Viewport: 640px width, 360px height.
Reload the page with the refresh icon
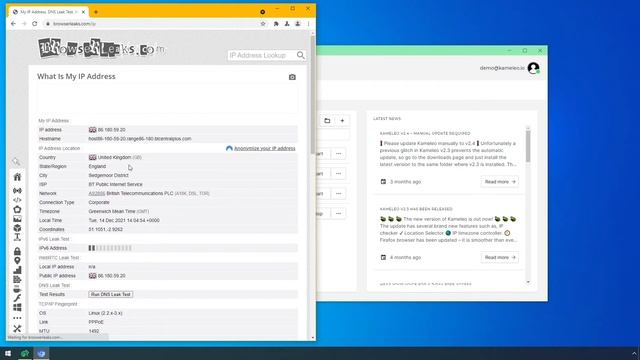35,24
